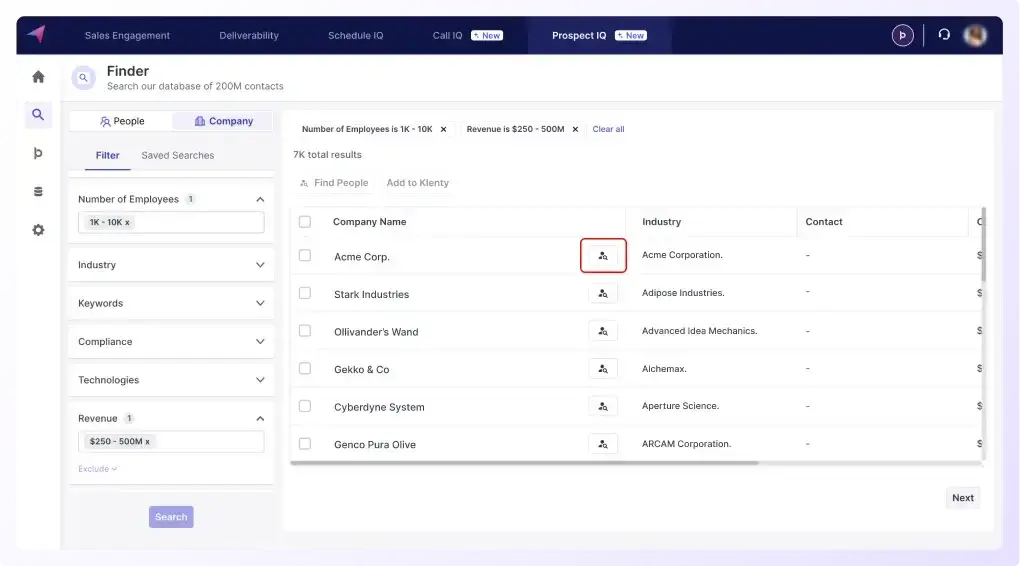Image resolution: width=1020 pixels, height=566 pixels.
Task: Expand the Industry filter
Action: pyautogui.click(x=260, y=265)
